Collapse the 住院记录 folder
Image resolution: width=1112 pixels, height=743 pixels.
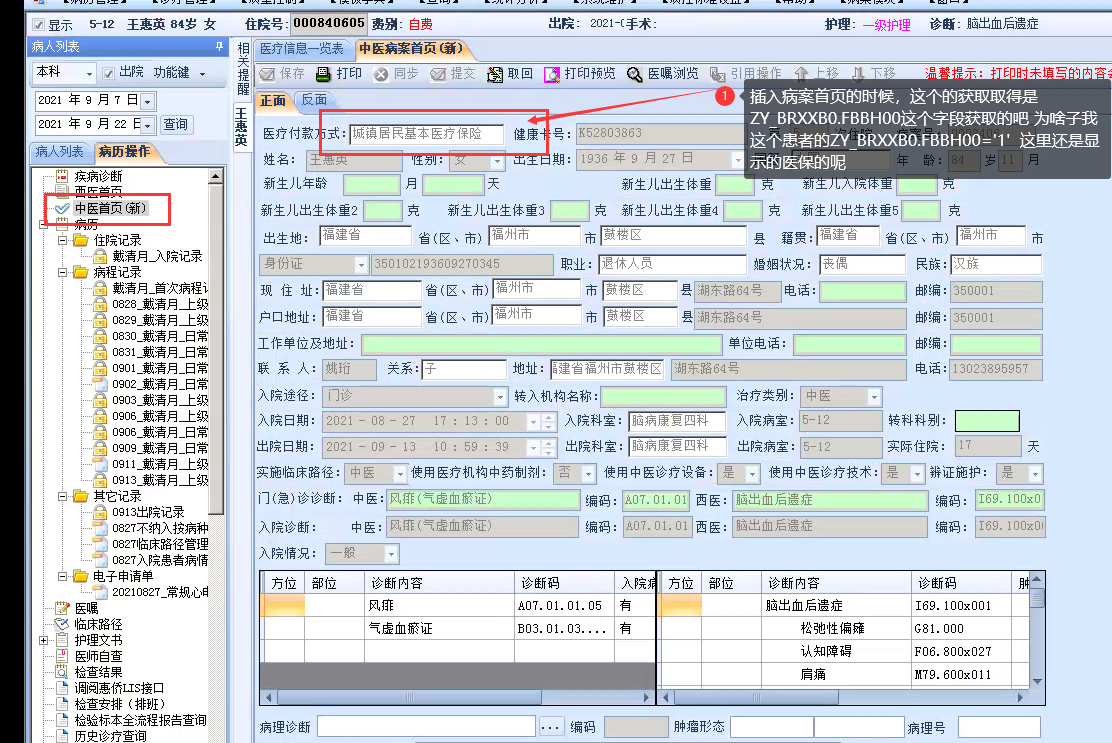(x=62, y=240)
